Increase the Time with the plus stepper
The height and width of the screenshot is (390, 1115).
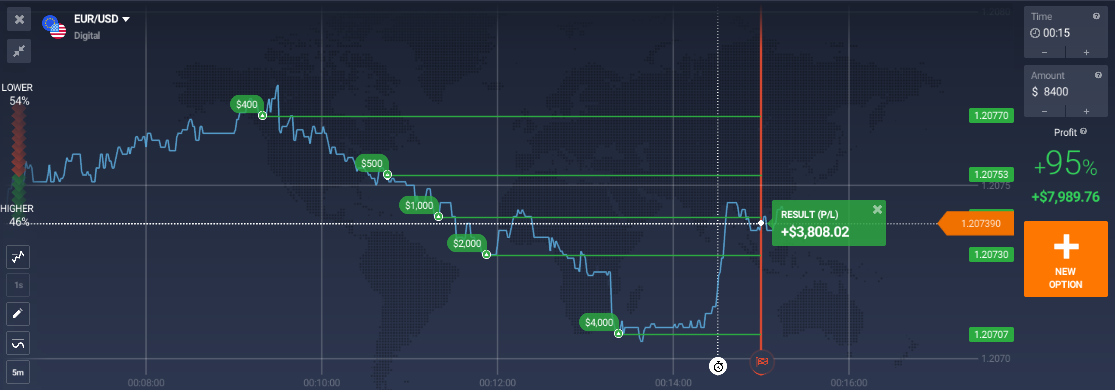point(1087,52)
